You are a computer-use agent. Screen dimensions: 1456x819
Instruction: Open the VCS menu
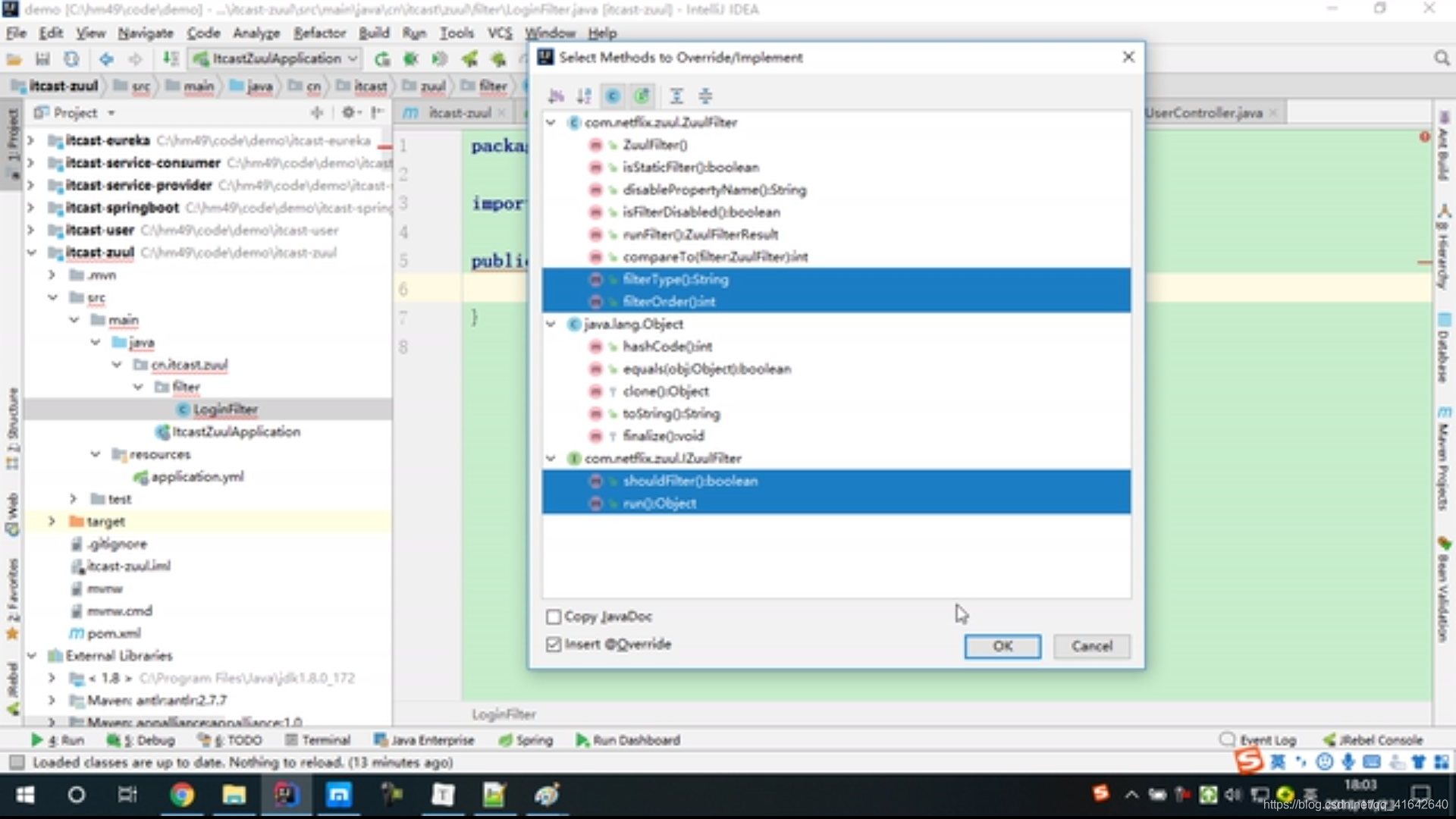coord(500,33)
